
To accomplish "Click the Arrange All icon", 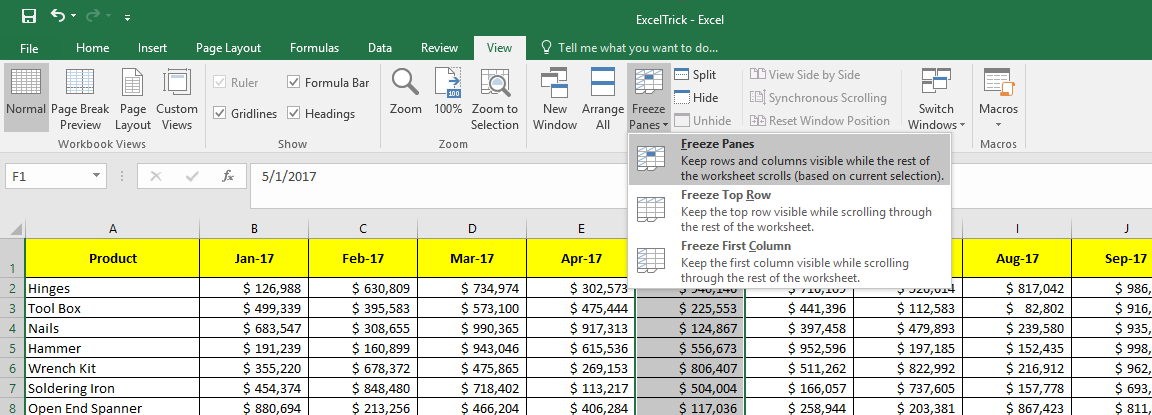I will 603,98.
